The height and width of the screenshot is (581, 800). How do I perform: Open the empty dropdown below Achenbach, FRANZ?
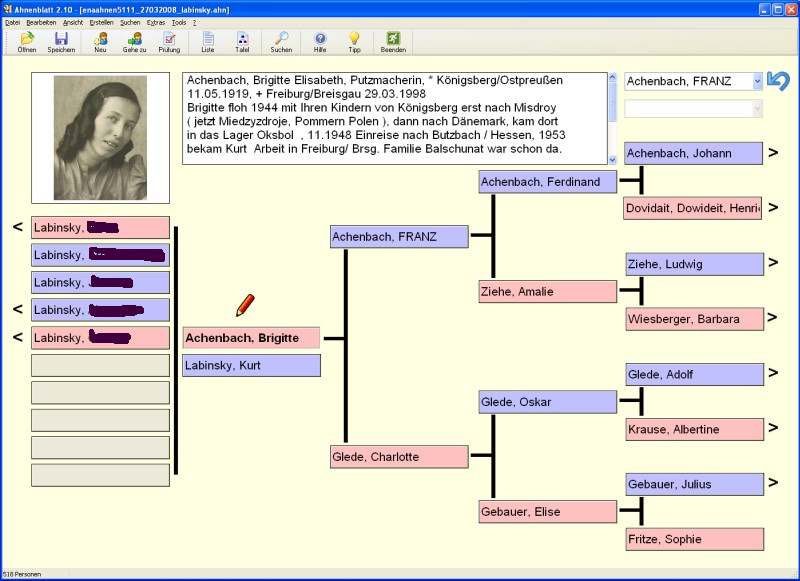tap(756, 108)
